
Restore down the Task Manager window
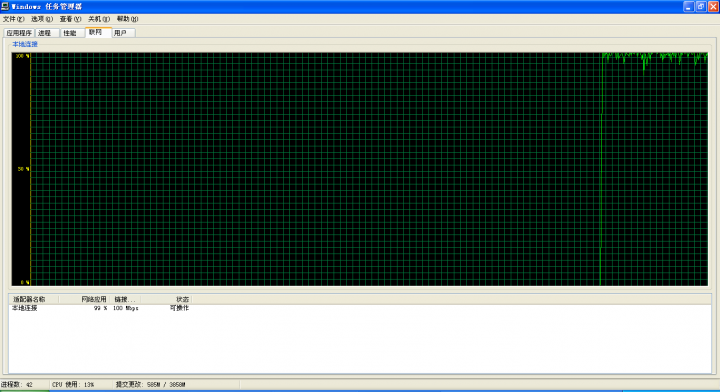[701, 6]
